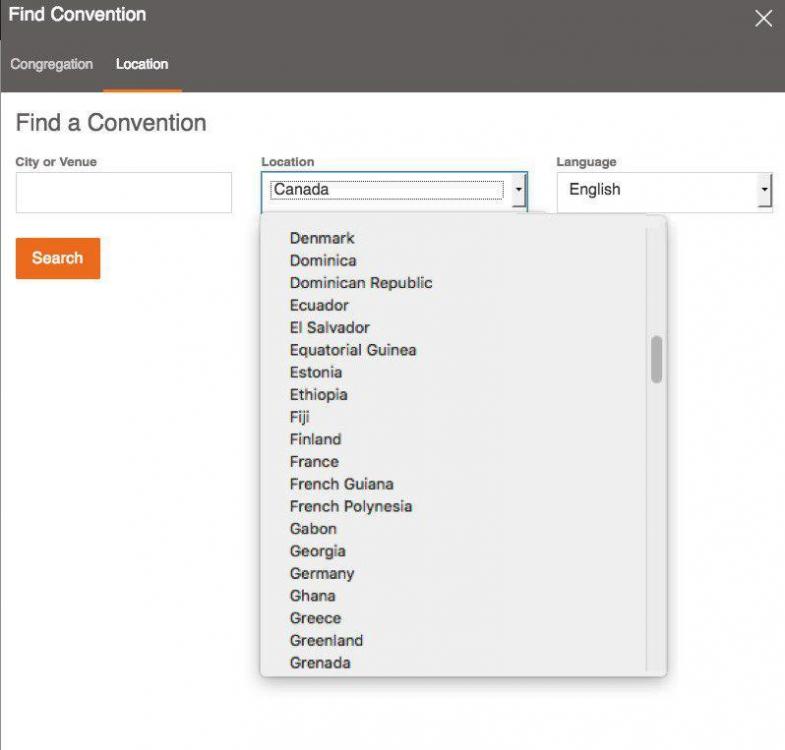Choose French Polynesia from the dropdown
This screenshot has width=785, height=750.
point(350,506)
